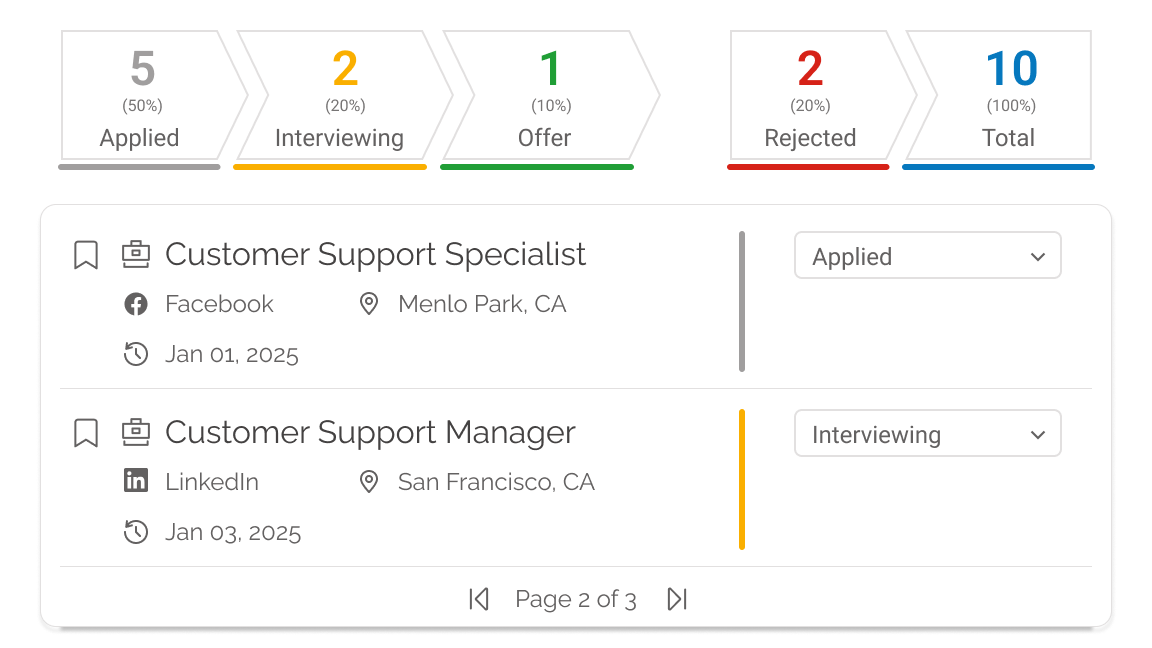Select the Applied stage in the funnel
The width and height of the screenshot is (1152, 648).
click(140, 95)
